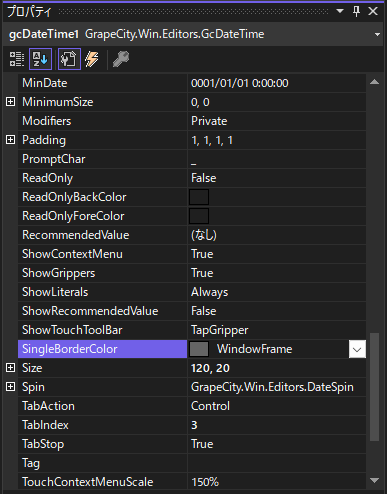
Task: Select the highlighted SingleBorderColor property name
Action: point(70,349)
